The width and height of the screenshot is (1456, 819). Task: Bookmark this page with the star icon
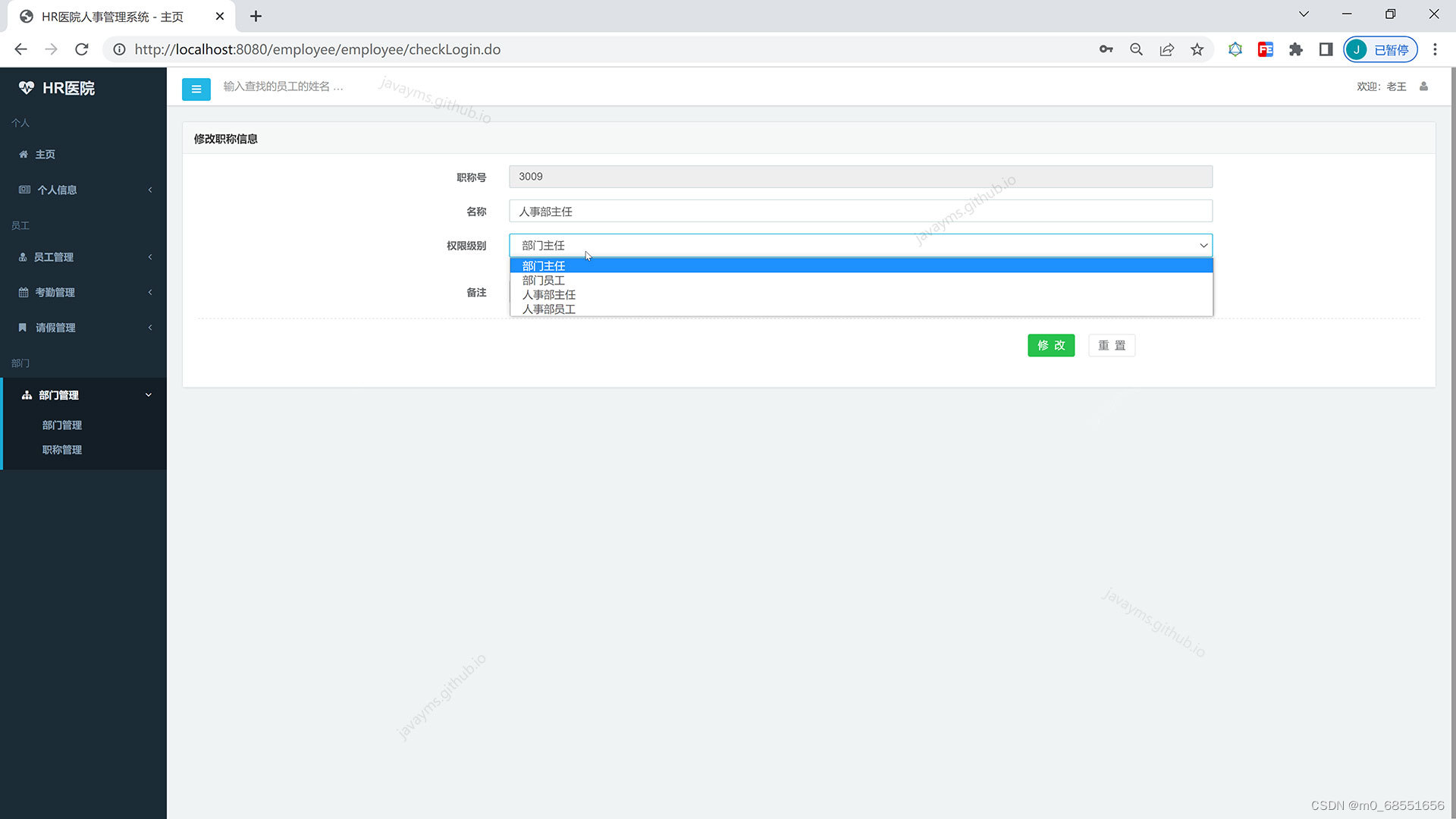pyautogui.click(x=1197, y=49)
